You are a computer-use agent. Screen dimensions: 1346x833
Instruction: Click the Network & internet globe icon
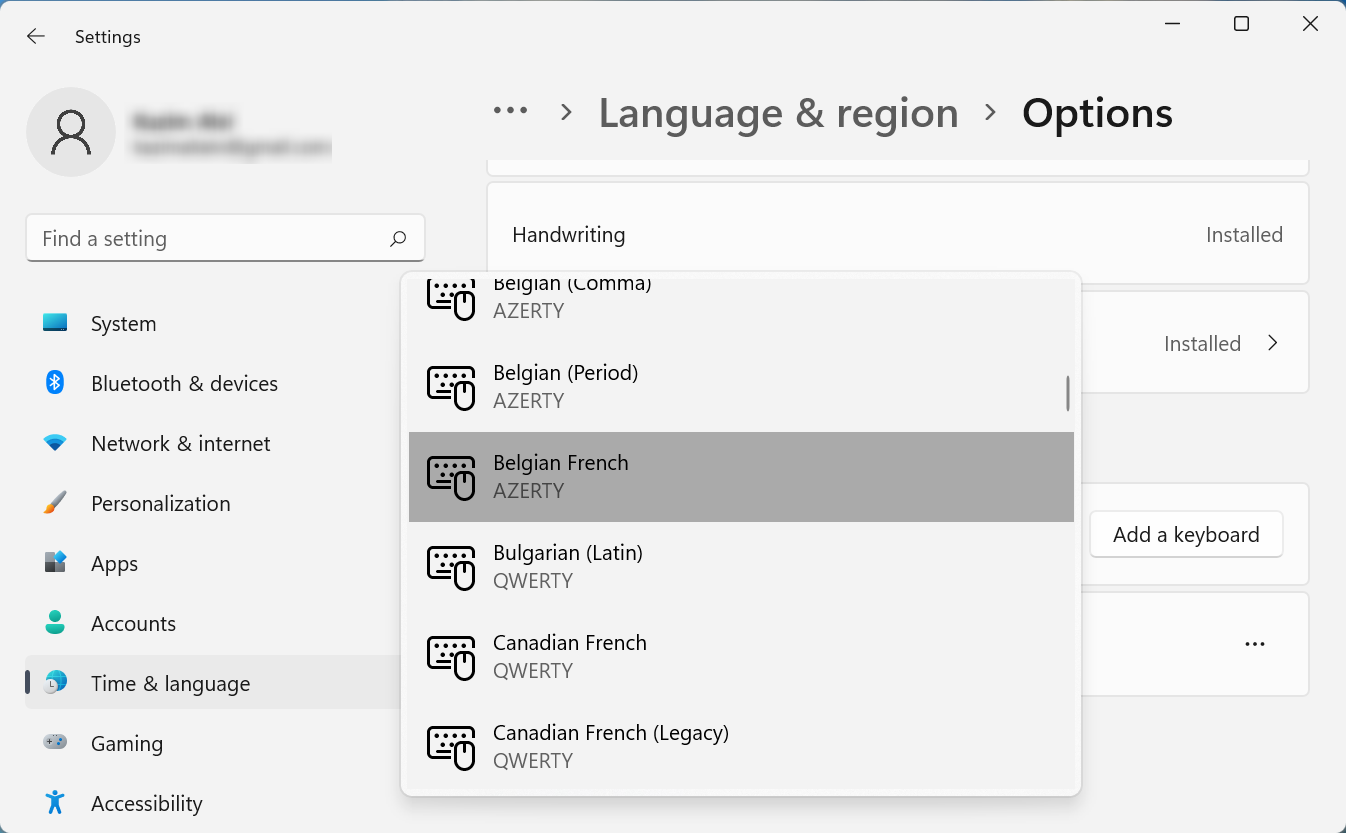54,443
